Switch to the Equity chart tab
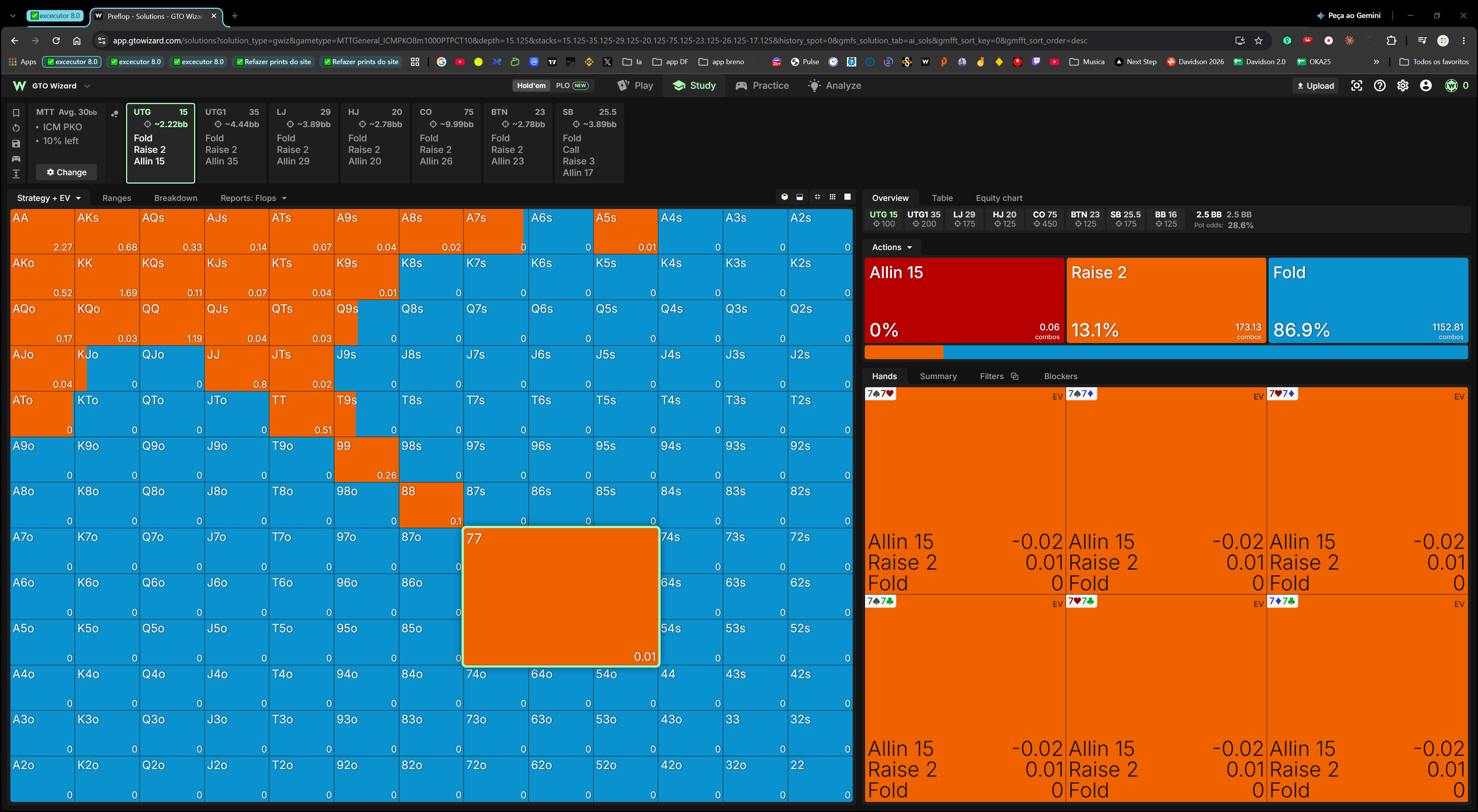Screen dimensions: 1478x812 pyautogui.click(x=998, y=198)
